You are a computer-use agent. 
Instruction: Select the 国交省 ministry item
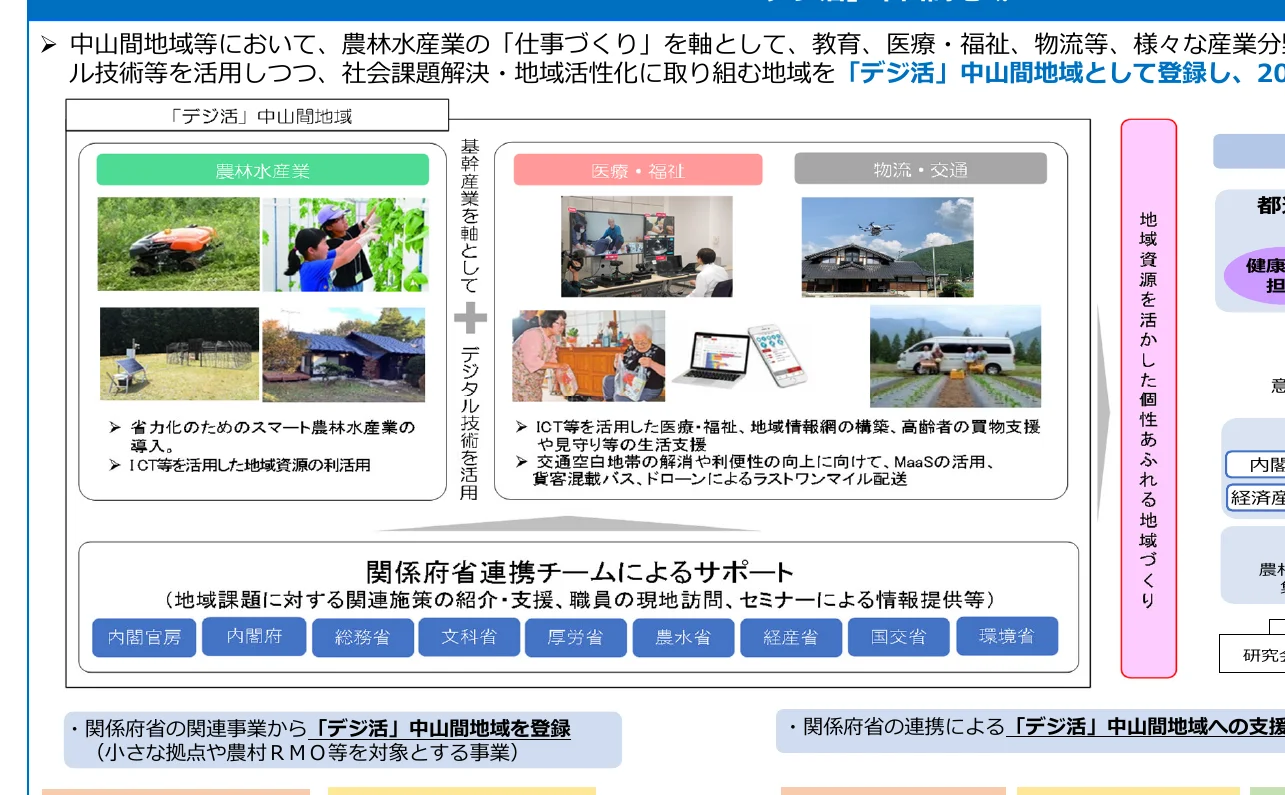point(897,637)
